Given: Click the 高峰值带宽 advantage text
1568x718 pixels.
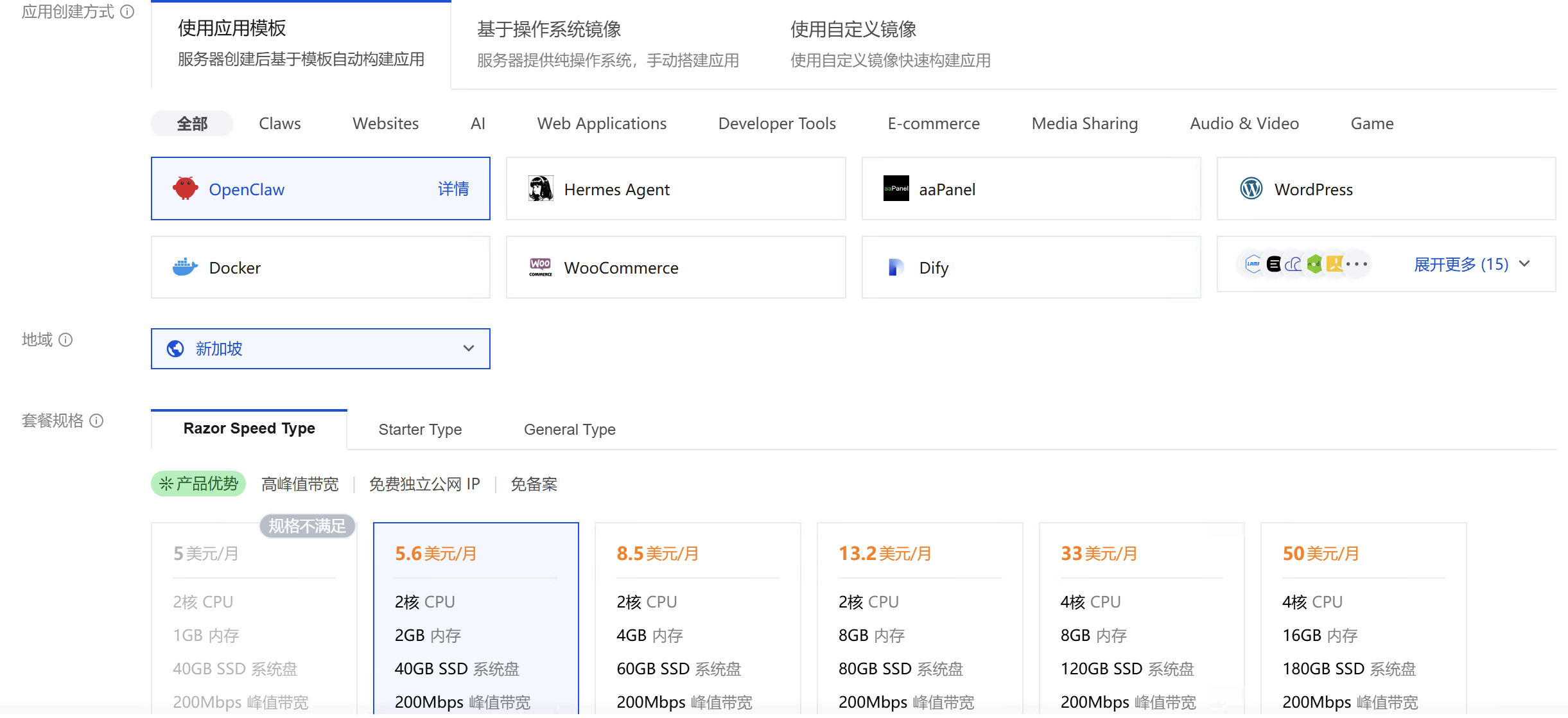Looking at the screenshot, I should [x=300, y=484].
